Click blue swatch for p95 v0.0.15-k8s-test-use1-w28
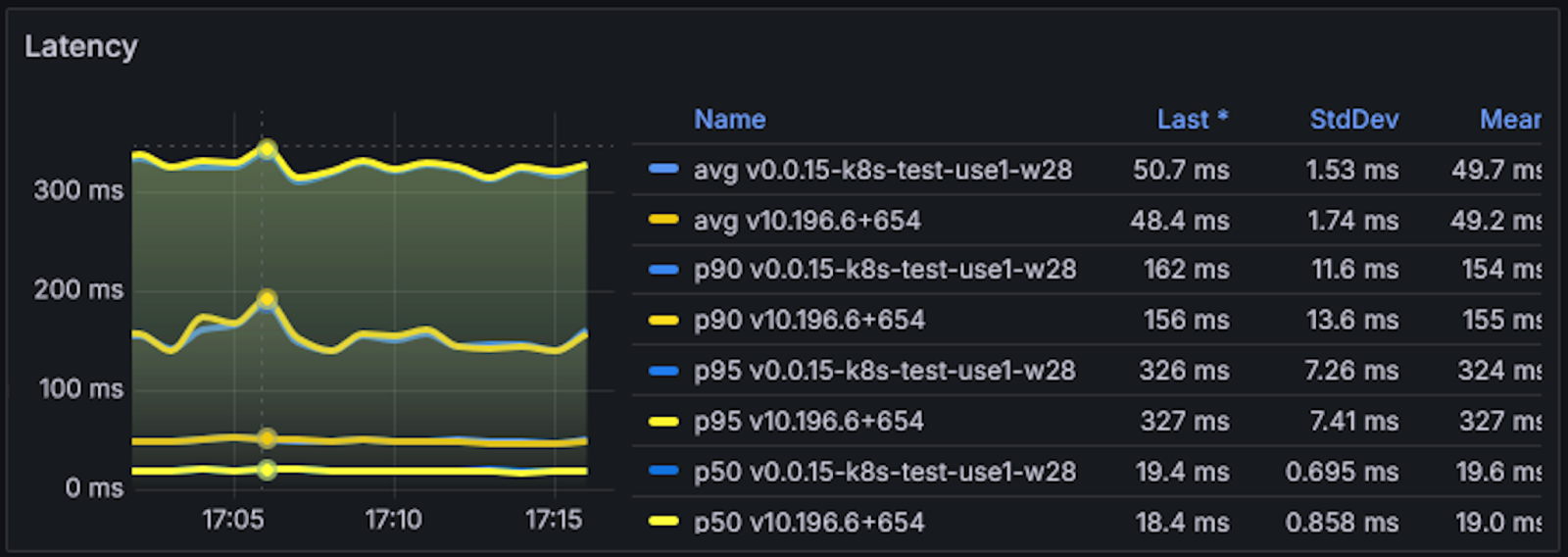This screenshot has width=1568, height=557. click(x=663, y=371)
